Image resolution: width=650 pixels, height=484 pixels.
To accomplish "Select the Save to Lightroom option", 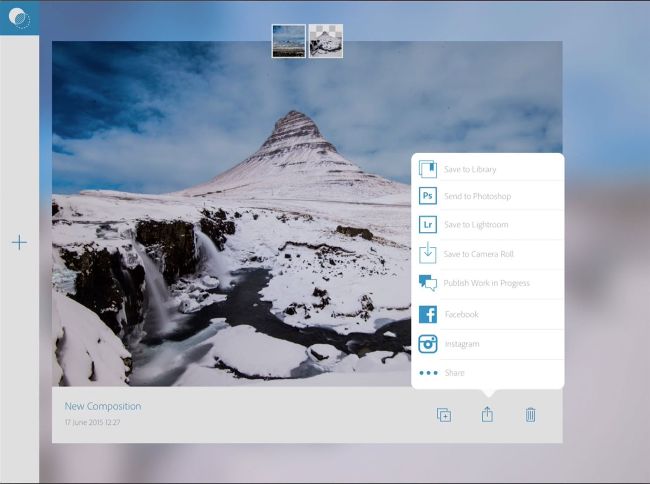I will pyautogui.click(x=476, y=225).
